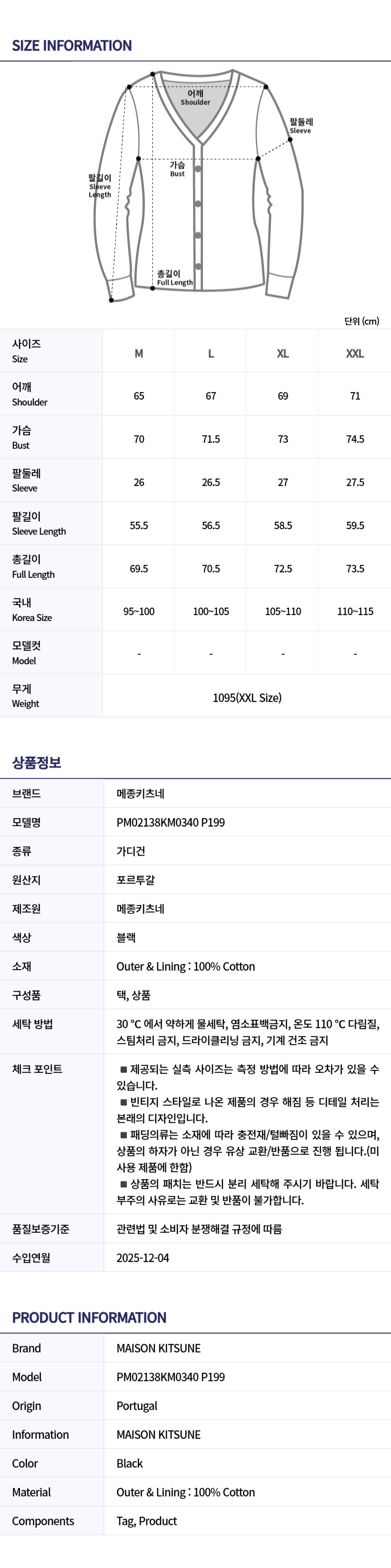The width and height of the screenshot is (391, 1568).
Task: Click the 1095(XXL Size) weight value
Action: [247, 698]
